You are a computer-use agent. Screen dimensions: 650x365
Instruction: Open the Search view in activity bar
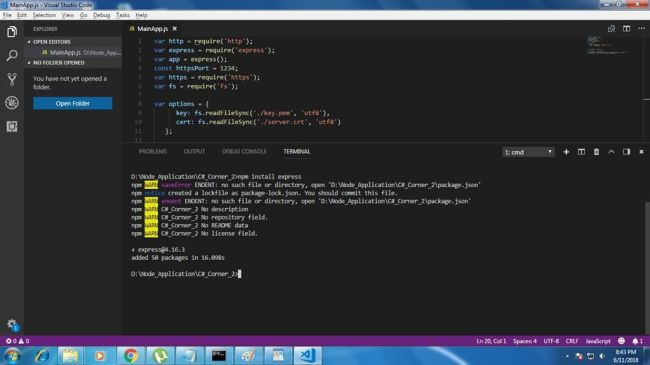[x=12, y=55]
